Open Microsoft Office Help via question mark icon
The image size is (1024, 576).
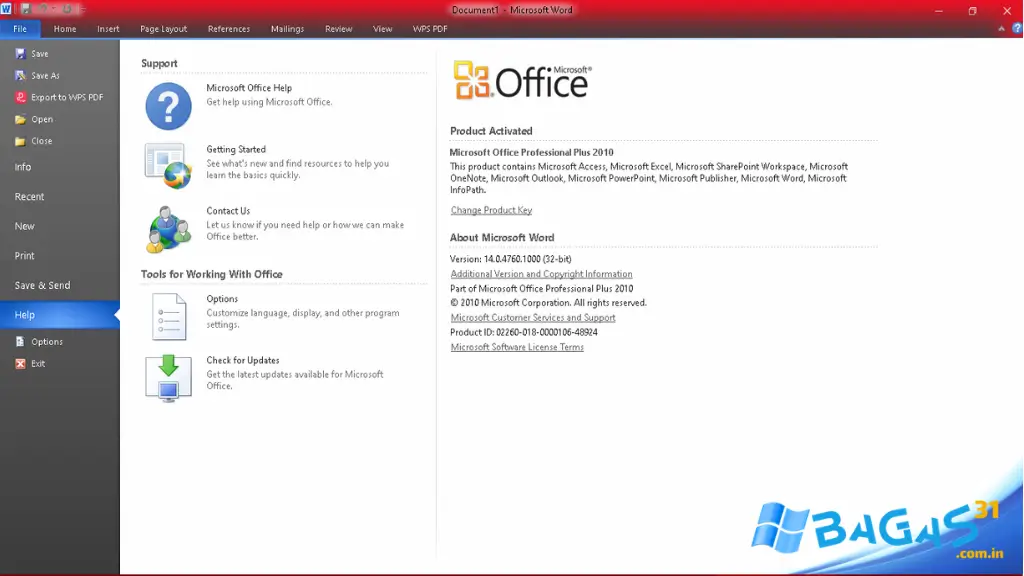pyautogui.click(x=167, y=104)
